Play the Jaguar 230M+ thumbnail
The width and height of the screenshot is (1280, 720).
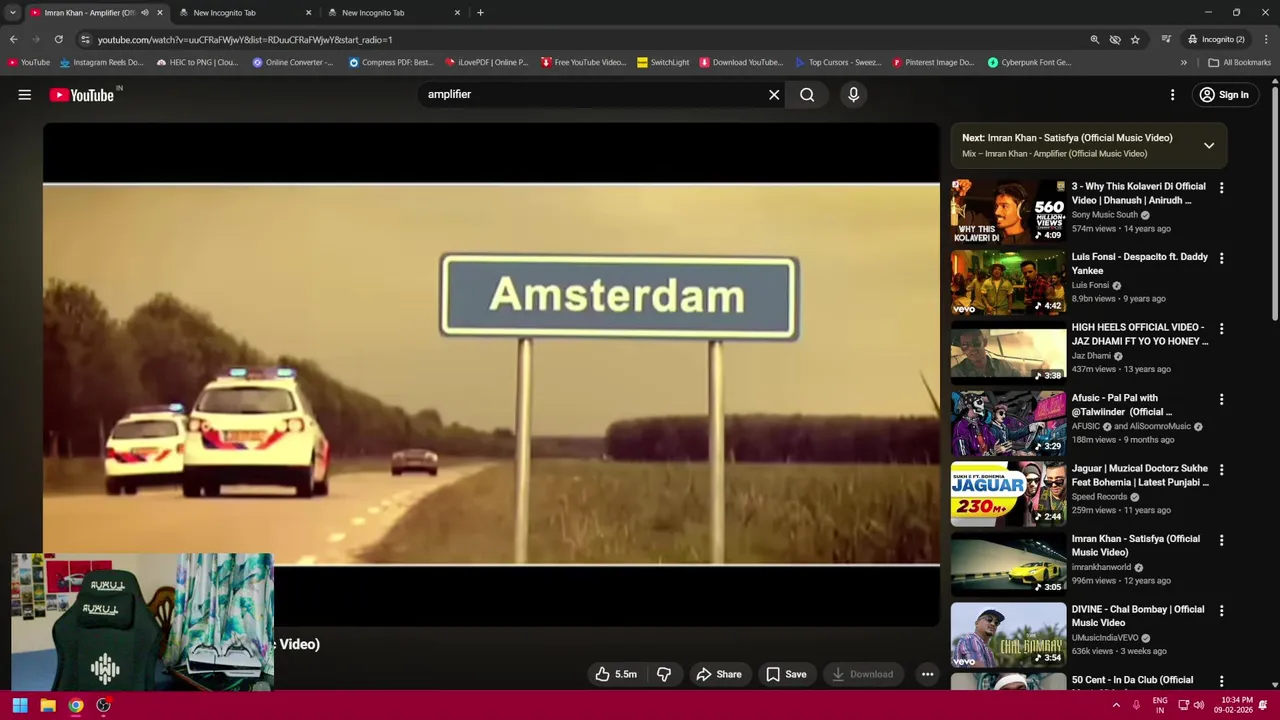click(x=1008, y=494)
